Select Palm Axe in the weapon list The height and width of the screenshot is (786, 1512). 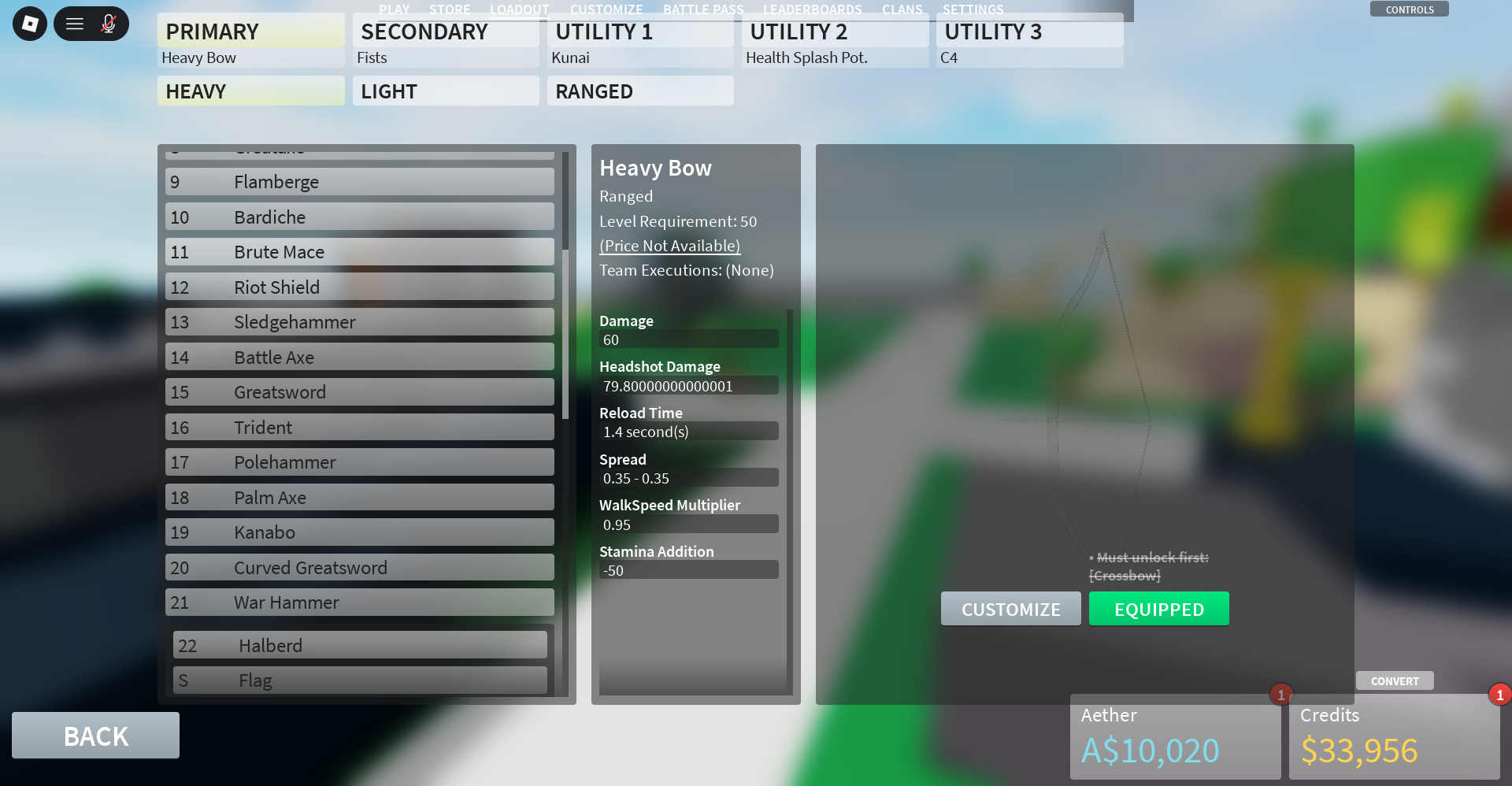tap(360, 497)
